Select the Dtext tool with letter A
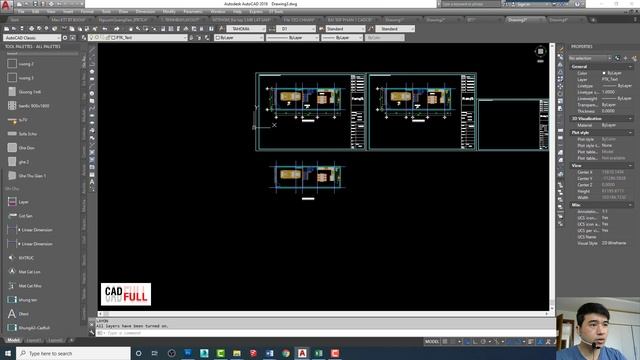Viewport: 640px width, 360px height. coord(18,313)
